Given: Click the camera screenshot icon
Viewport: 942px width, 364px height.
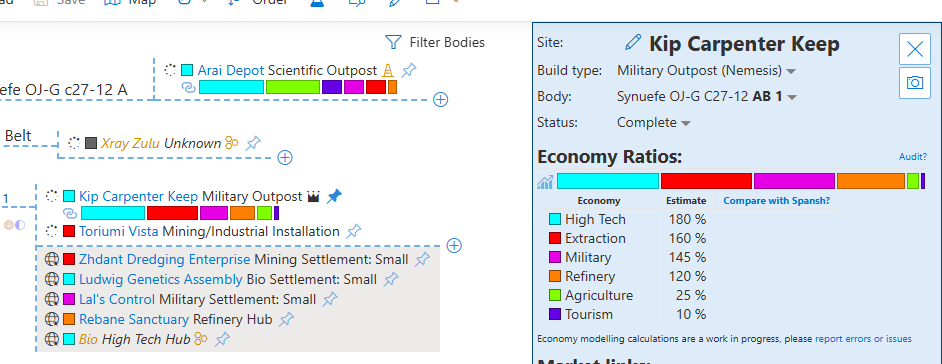Looking at the screenshot, I should (914, 82).
